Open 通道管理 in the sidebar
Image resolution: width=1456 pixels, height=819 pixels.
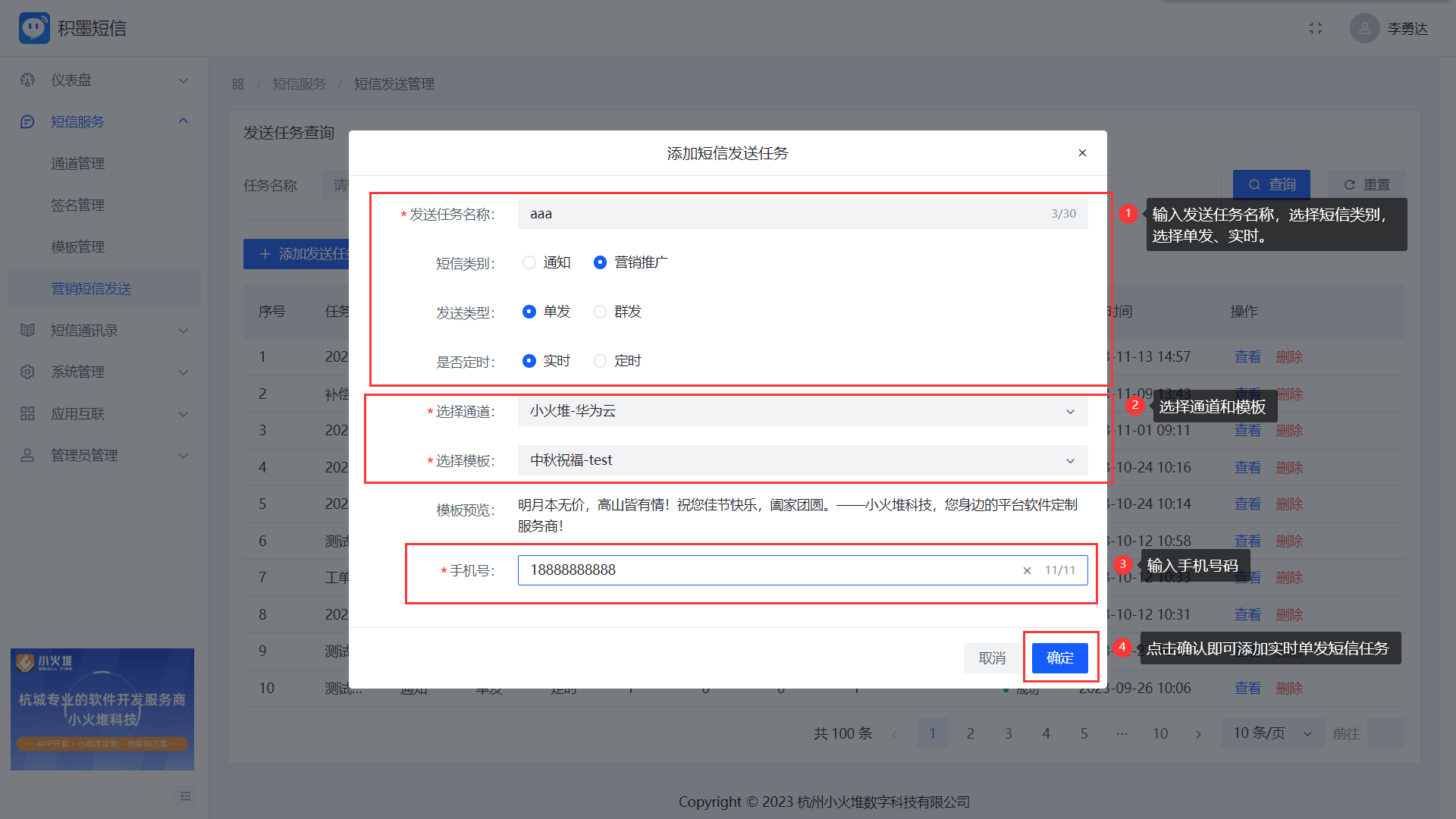(x=77, y=164)
